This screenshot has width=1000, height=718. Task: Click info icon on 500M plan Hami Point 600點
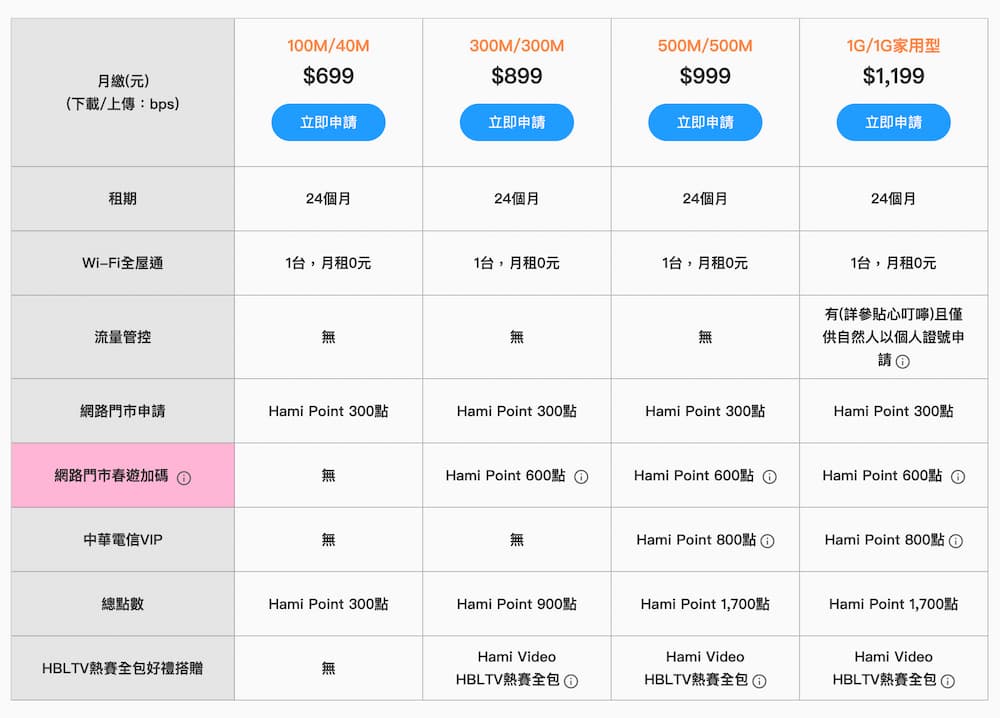coord(770,476)
